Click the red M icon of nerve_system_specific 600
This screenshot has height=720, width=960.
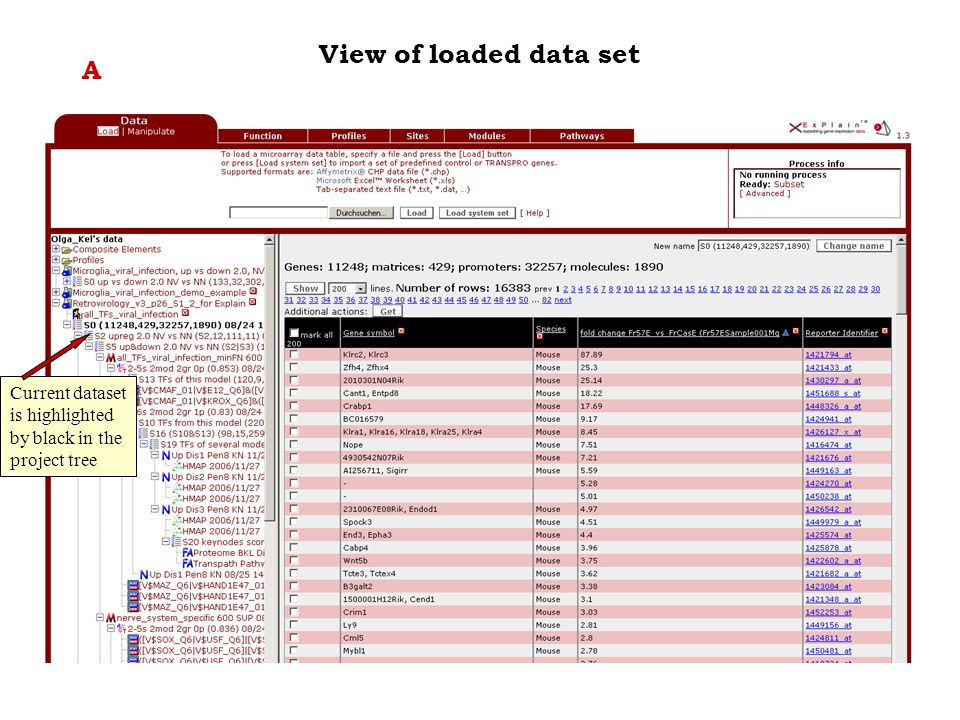(111, 618)
